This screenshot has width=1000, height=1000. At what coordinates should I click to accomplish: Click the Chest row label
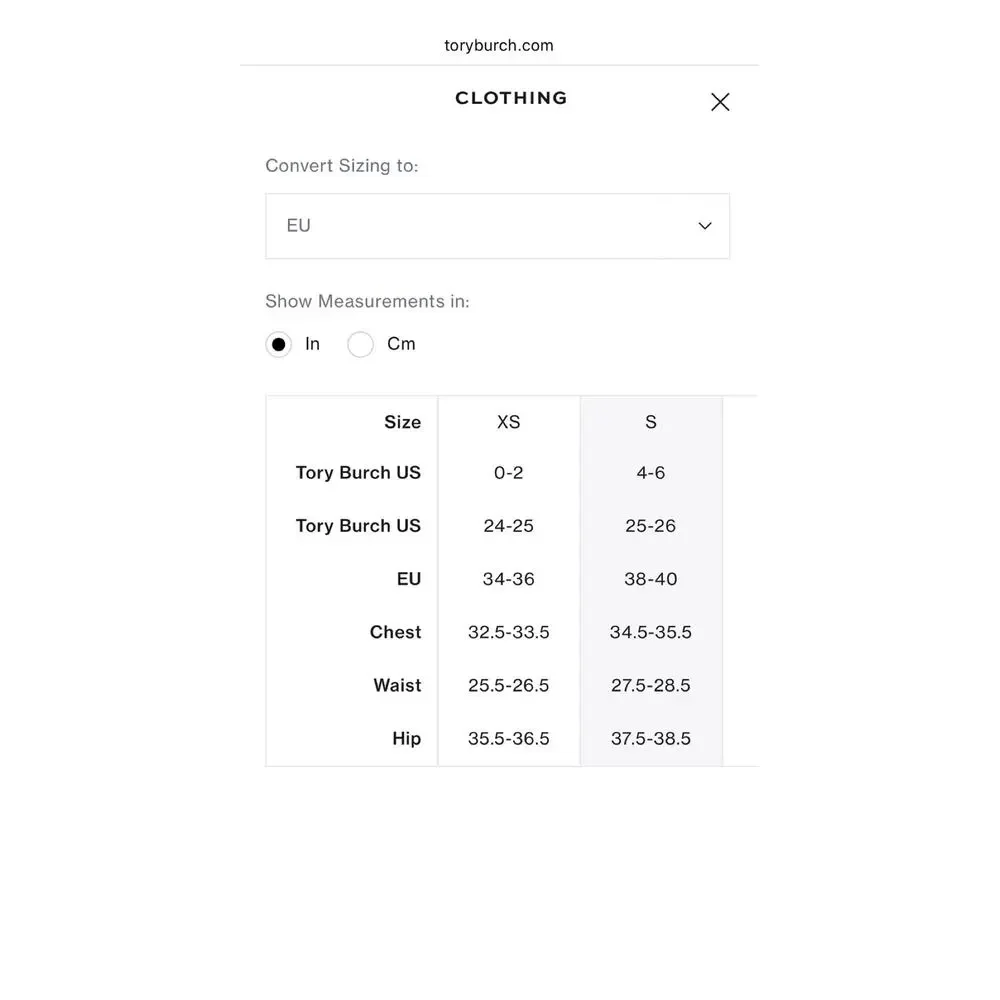(395, 632)
